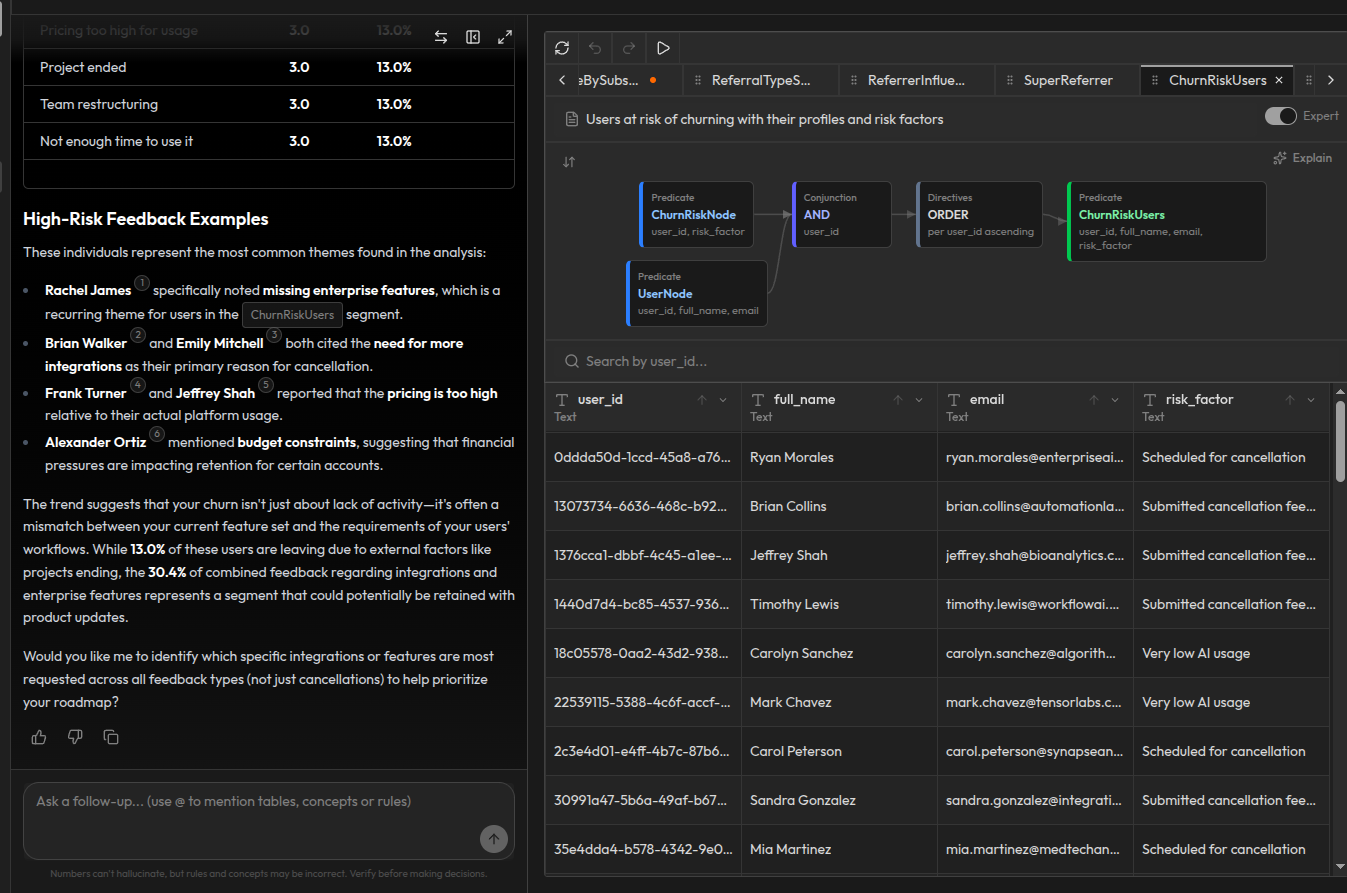Click the Search by user_id field

pos(700,361)
